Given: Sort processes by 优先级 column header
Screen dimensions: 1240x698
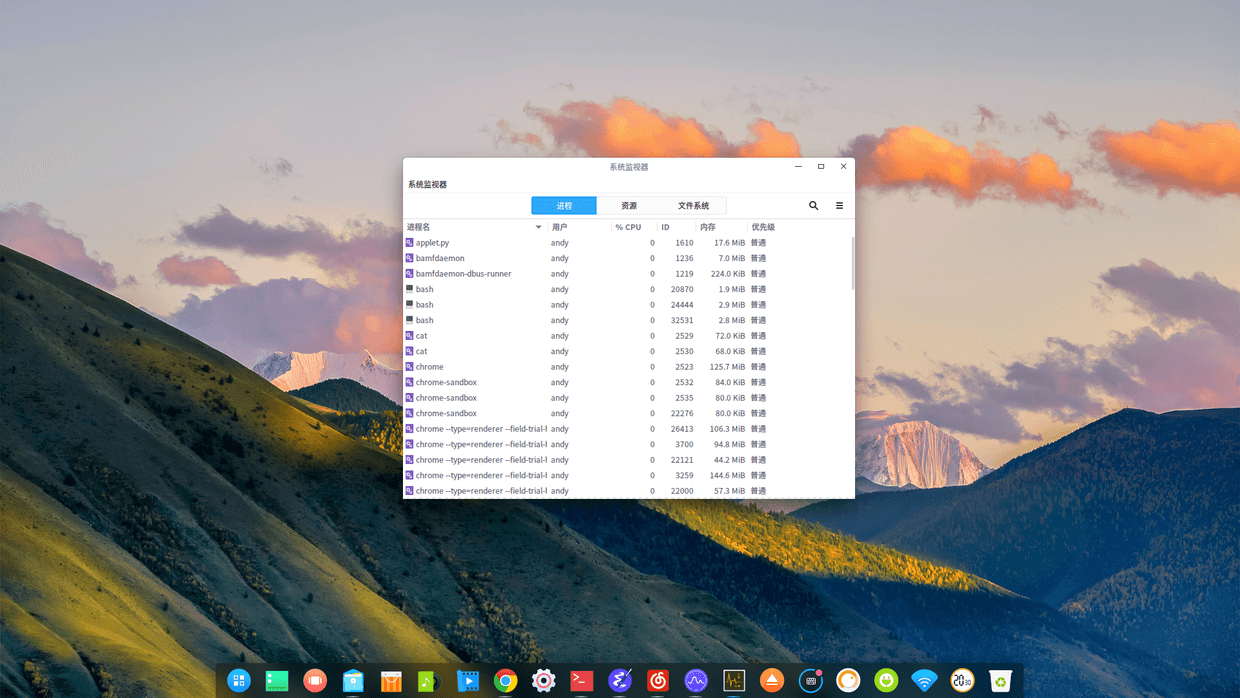Looking at the screenshot, I should [x=763, y=227].
